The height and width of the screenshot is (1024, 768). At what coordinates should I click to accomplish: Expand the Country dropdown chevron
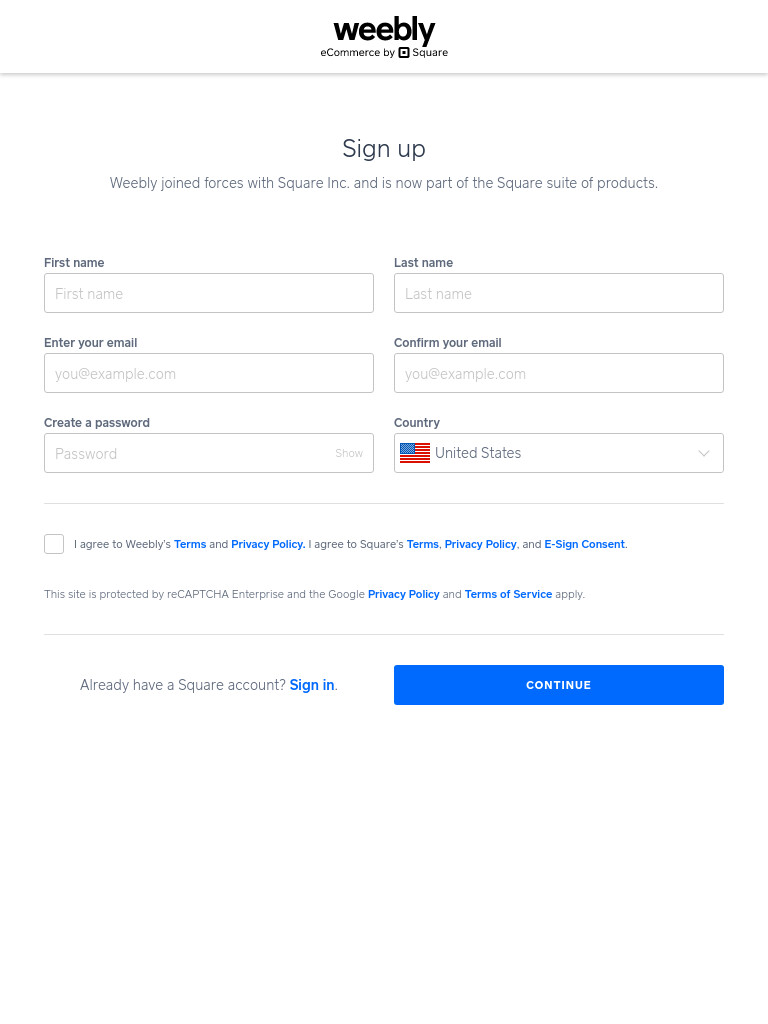coord(703,453)
